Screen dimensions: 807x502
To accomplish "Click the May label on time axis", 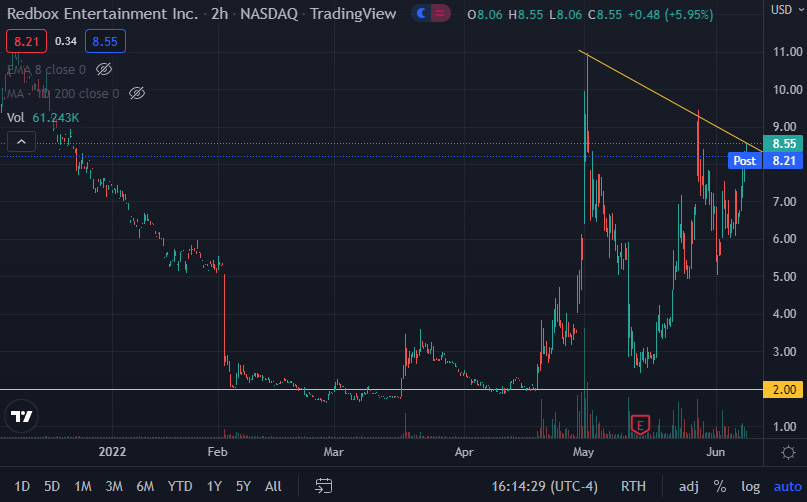I will 583,452.
